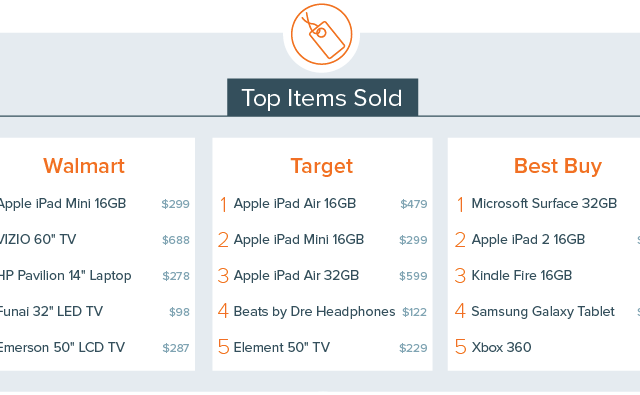Open the Target store heading
The width and height of the screenshot is (640, 395).
pyautogui.click(x=322, y=166)
